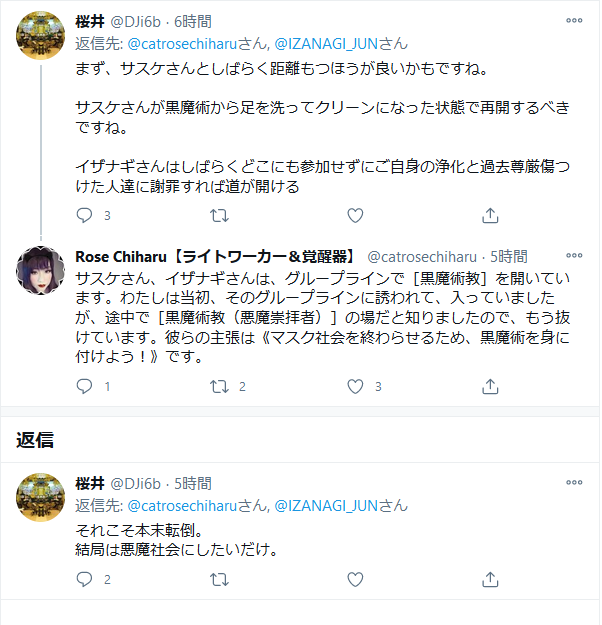The image size is (602, 625).
Task: Open Rose Chiharu's profile avatar
Action: [42, 269]
